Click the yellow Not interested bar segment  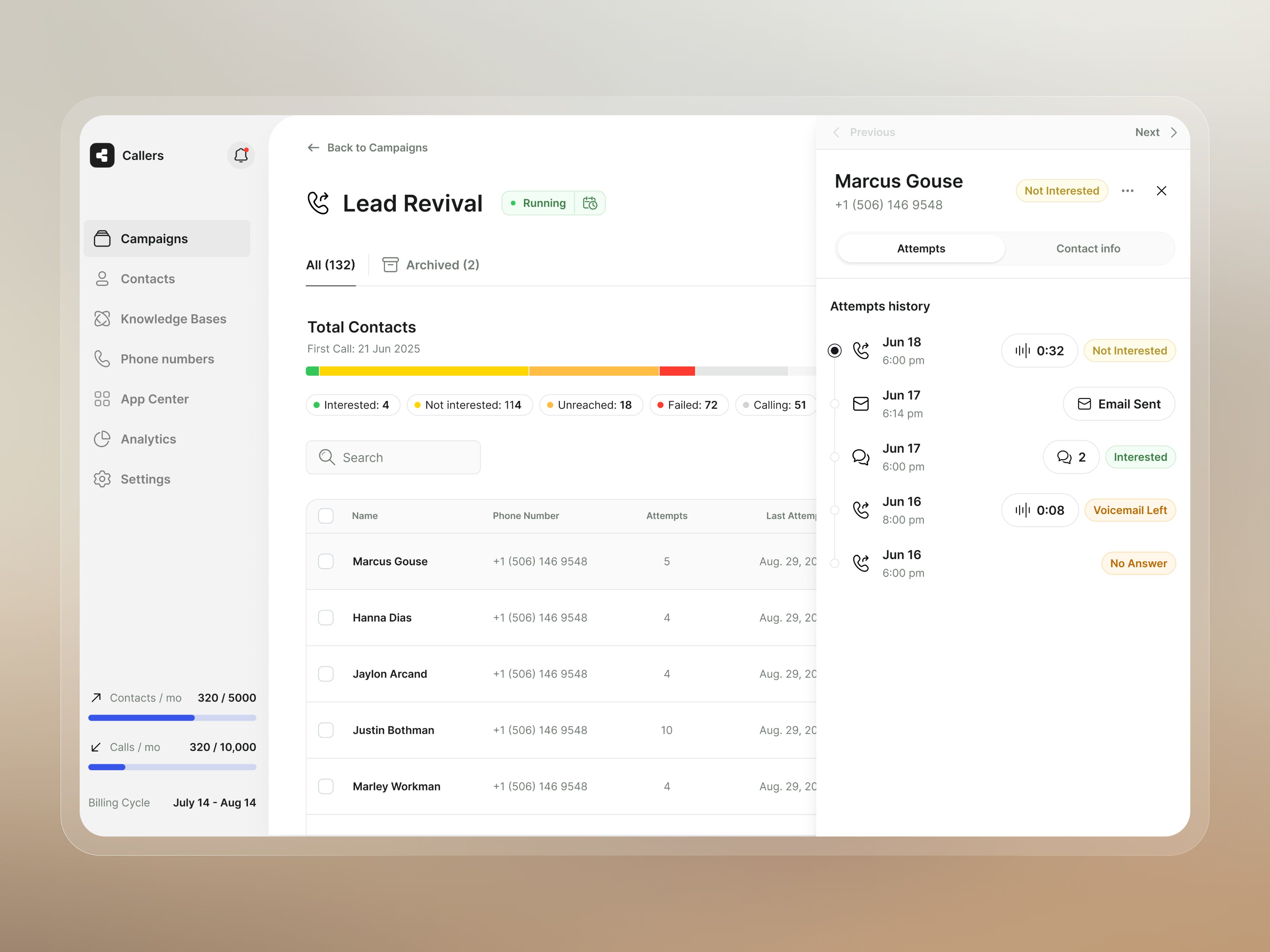[424, 371]
